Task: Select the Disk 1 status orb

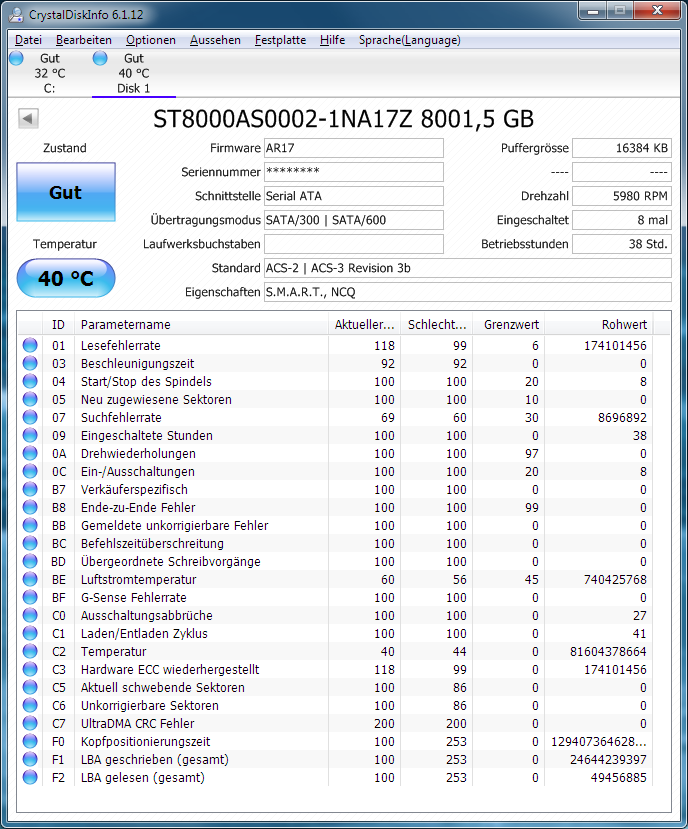Action: click(x=100, y=58)
